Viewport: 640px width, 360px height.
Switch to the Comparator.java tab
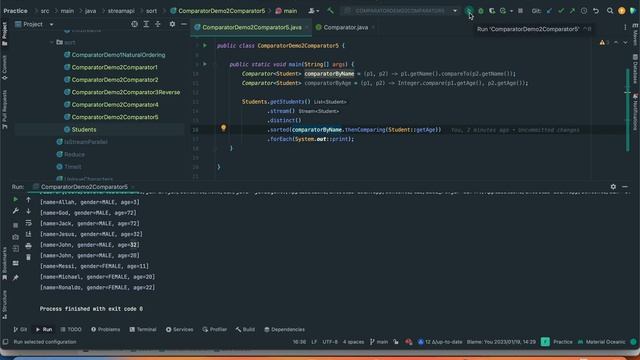[345, 27]
